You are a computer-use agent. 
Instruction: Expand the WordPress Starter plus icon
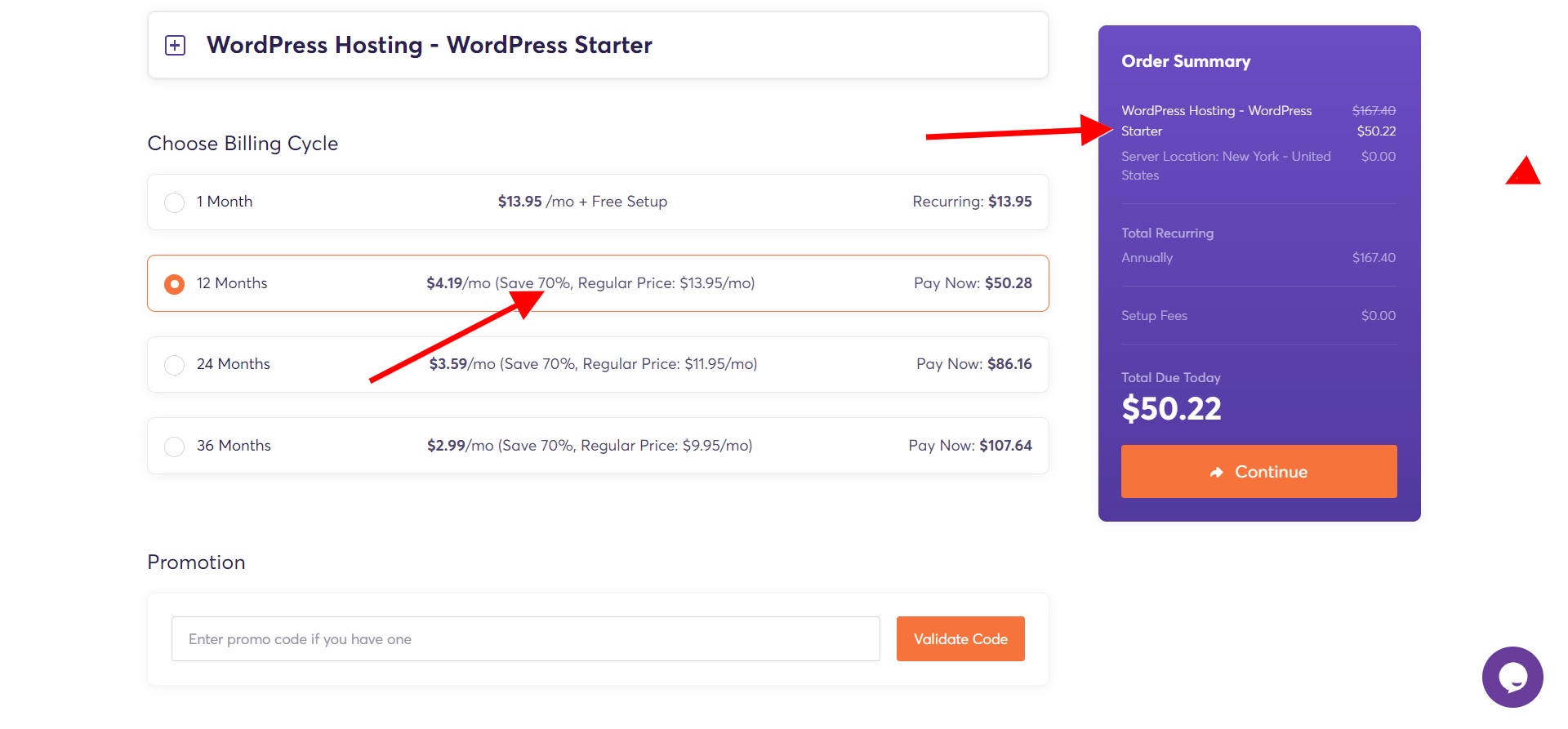pos(175,45)
